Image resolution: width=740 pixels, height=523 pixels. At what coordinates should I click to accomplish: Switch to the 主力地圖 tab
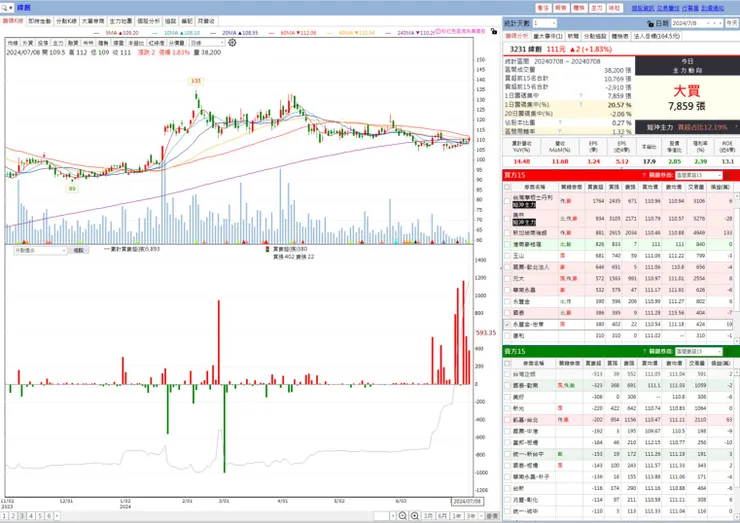[121, 21]
